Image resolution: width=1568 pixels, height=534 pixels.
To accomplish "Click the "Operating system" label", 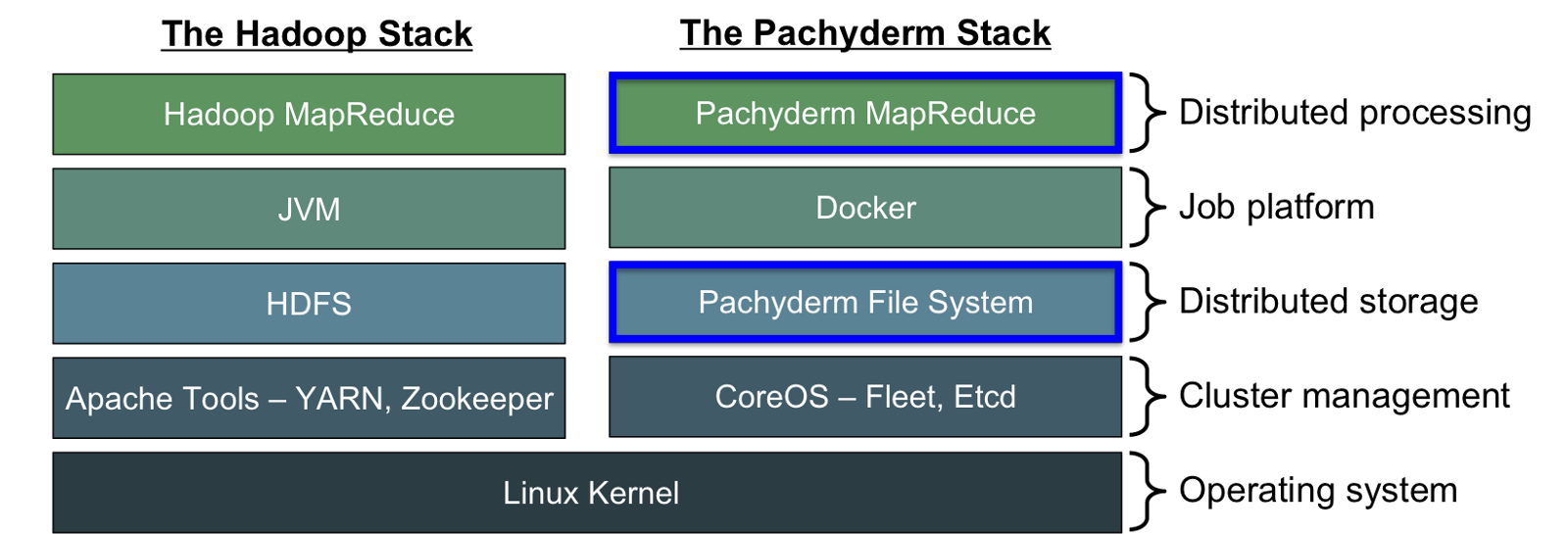I will click(1318, 490).
